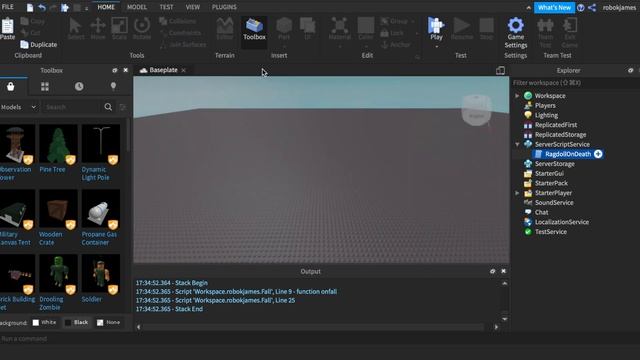
Task: Click the share icon near username
Action: [x=592, y=7]
